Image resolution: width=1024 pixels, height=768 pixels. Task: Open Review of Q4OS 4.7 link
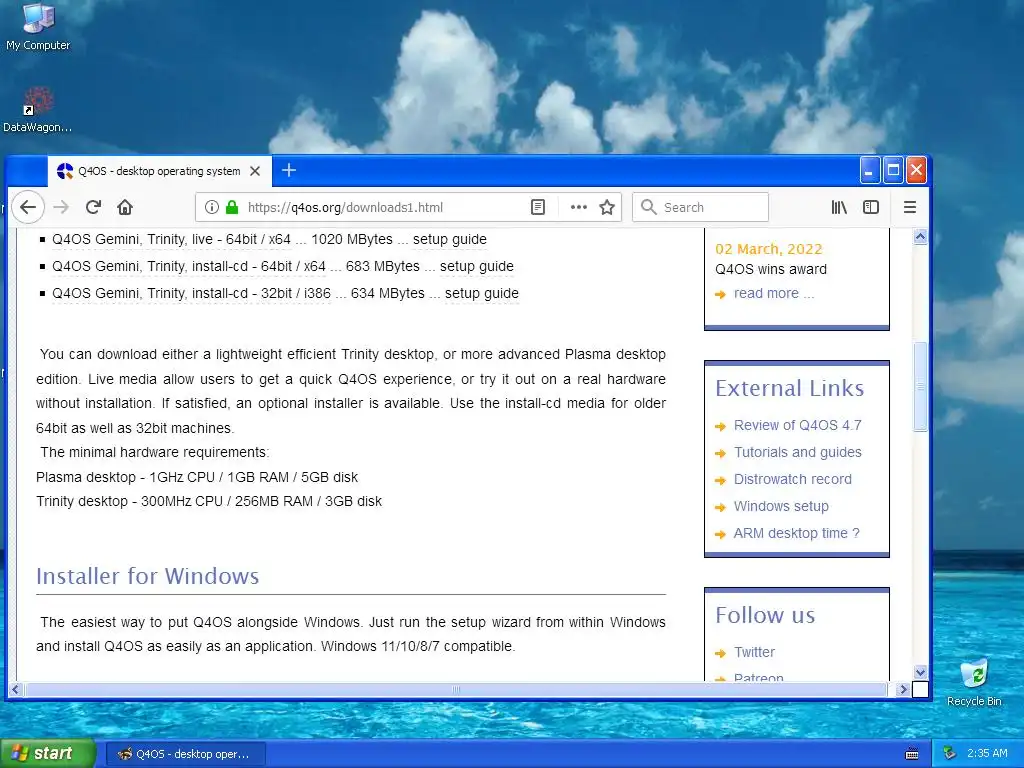(x=797, y=425)
